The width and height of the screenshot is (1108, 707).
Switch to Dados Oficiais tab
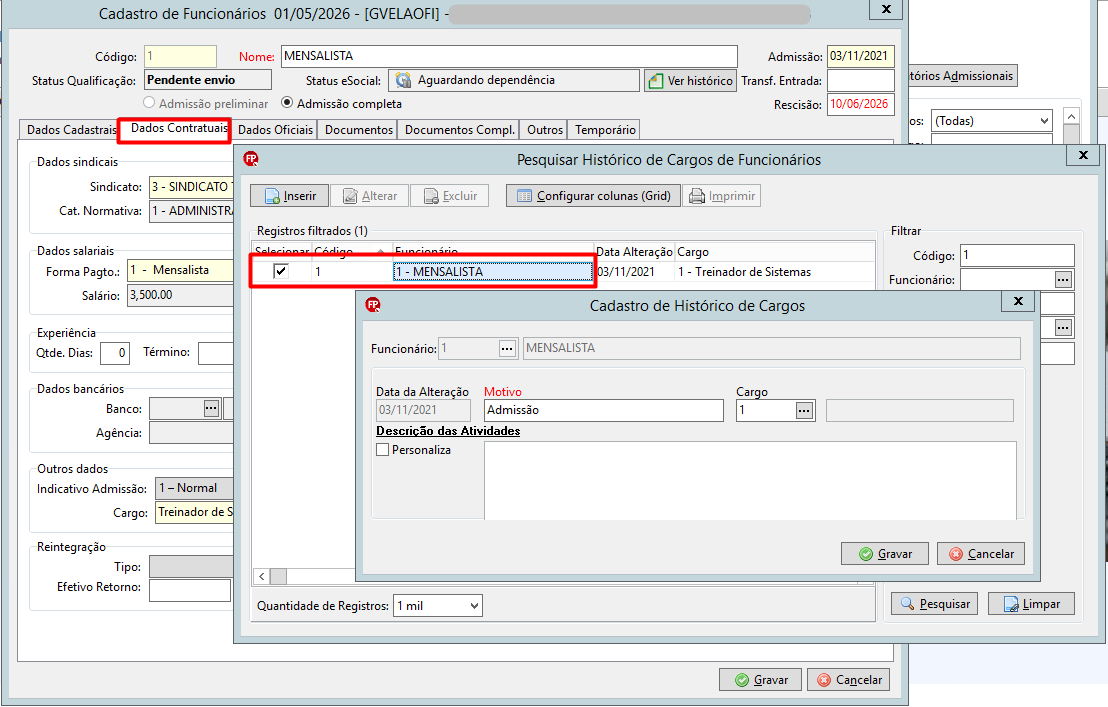pyautogui.click(x=275, y=130)
